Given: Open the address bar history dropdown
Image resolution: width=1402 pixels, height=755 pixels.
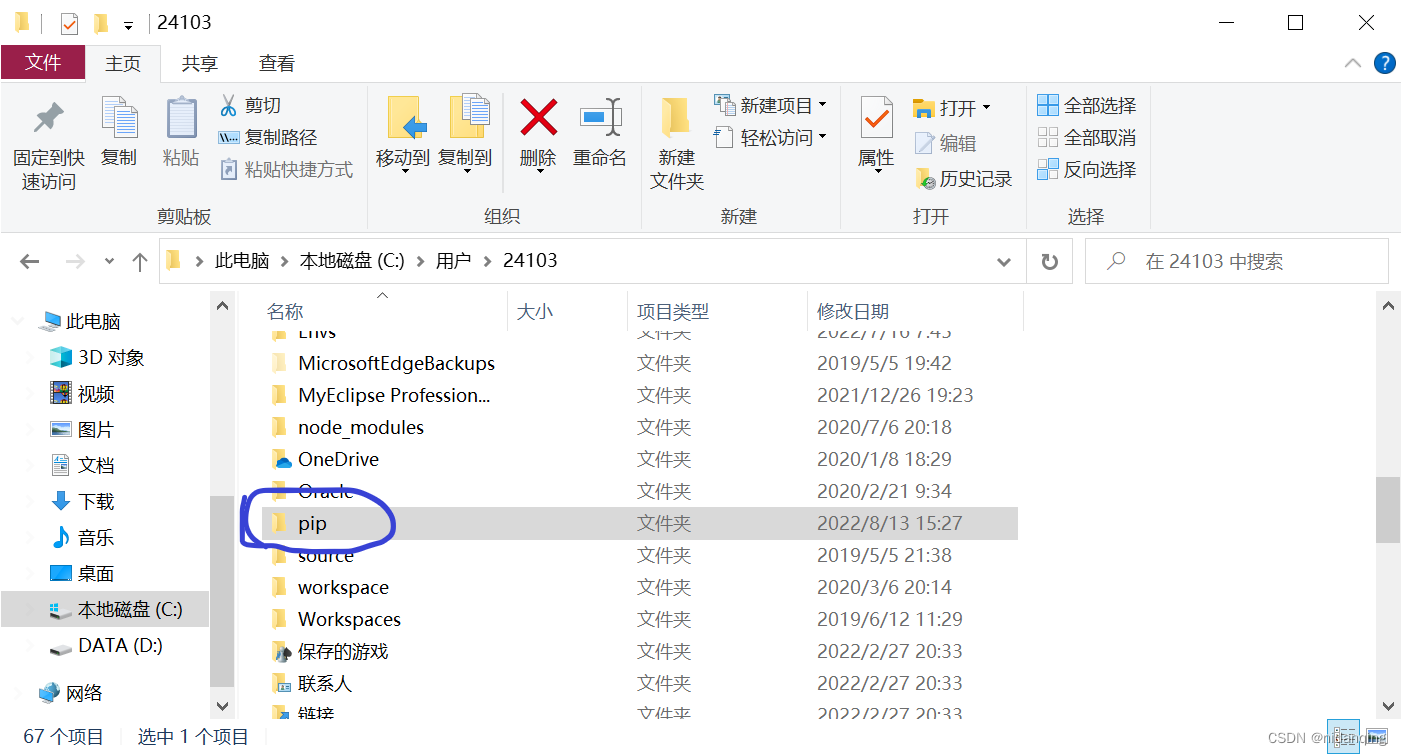Looking at the screenshot, I should 1003,261.
